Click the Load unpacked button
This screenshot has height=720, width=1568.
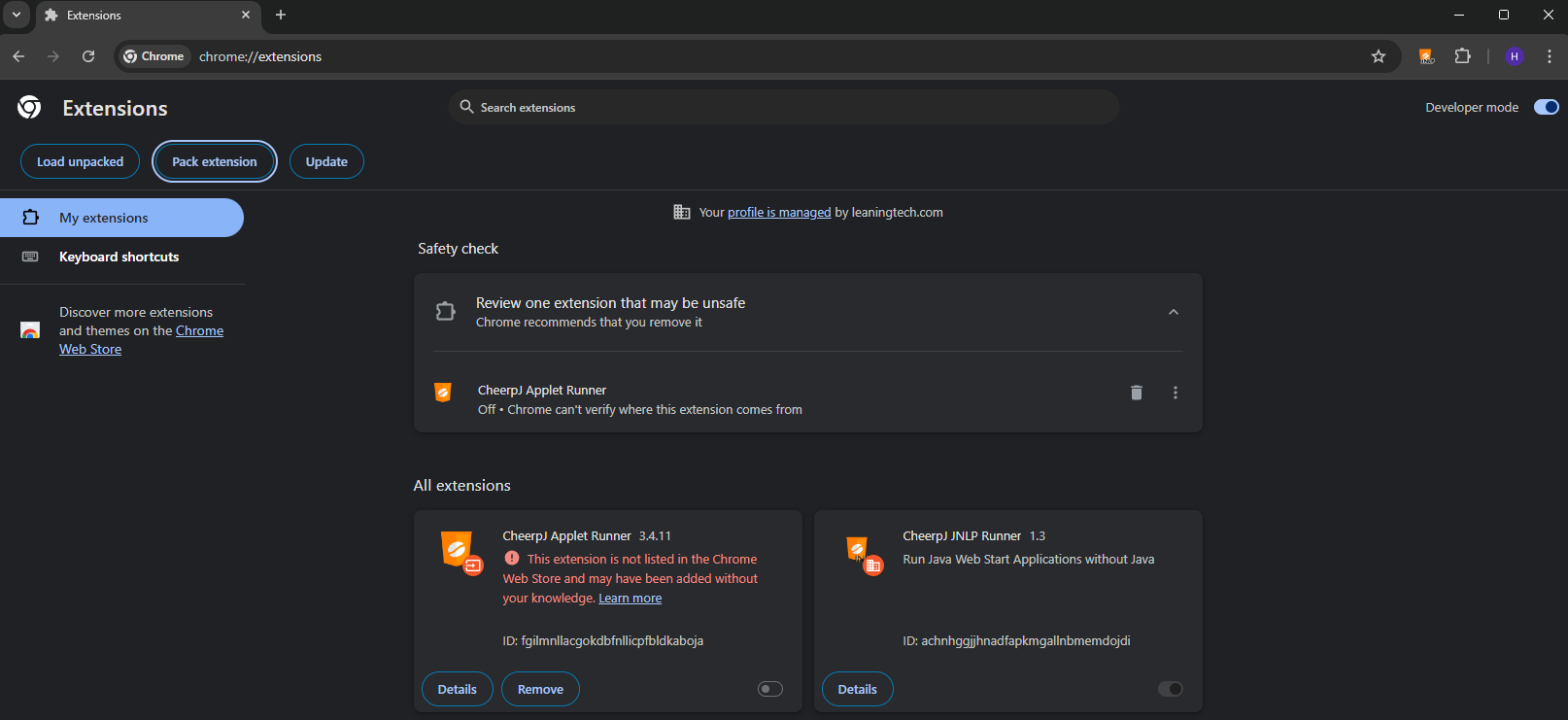80,161
